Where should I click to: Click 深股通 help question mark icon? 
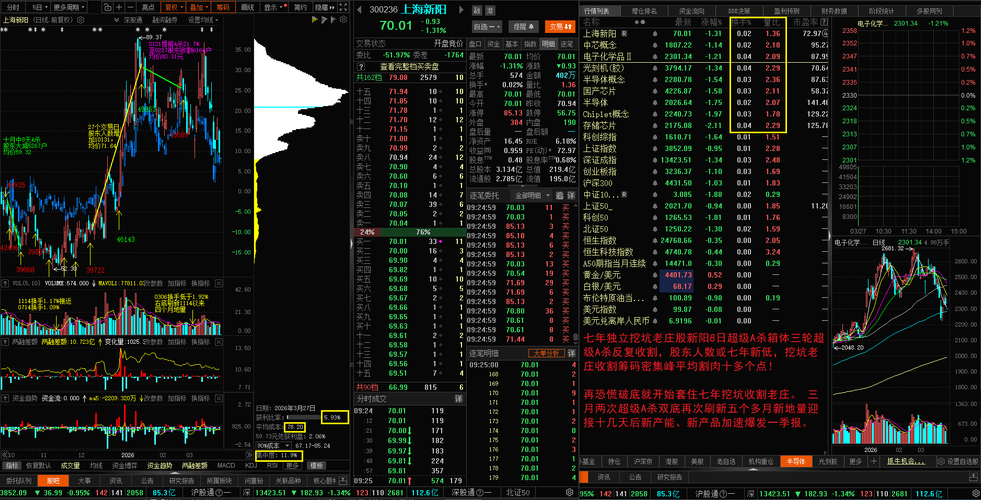480,493
